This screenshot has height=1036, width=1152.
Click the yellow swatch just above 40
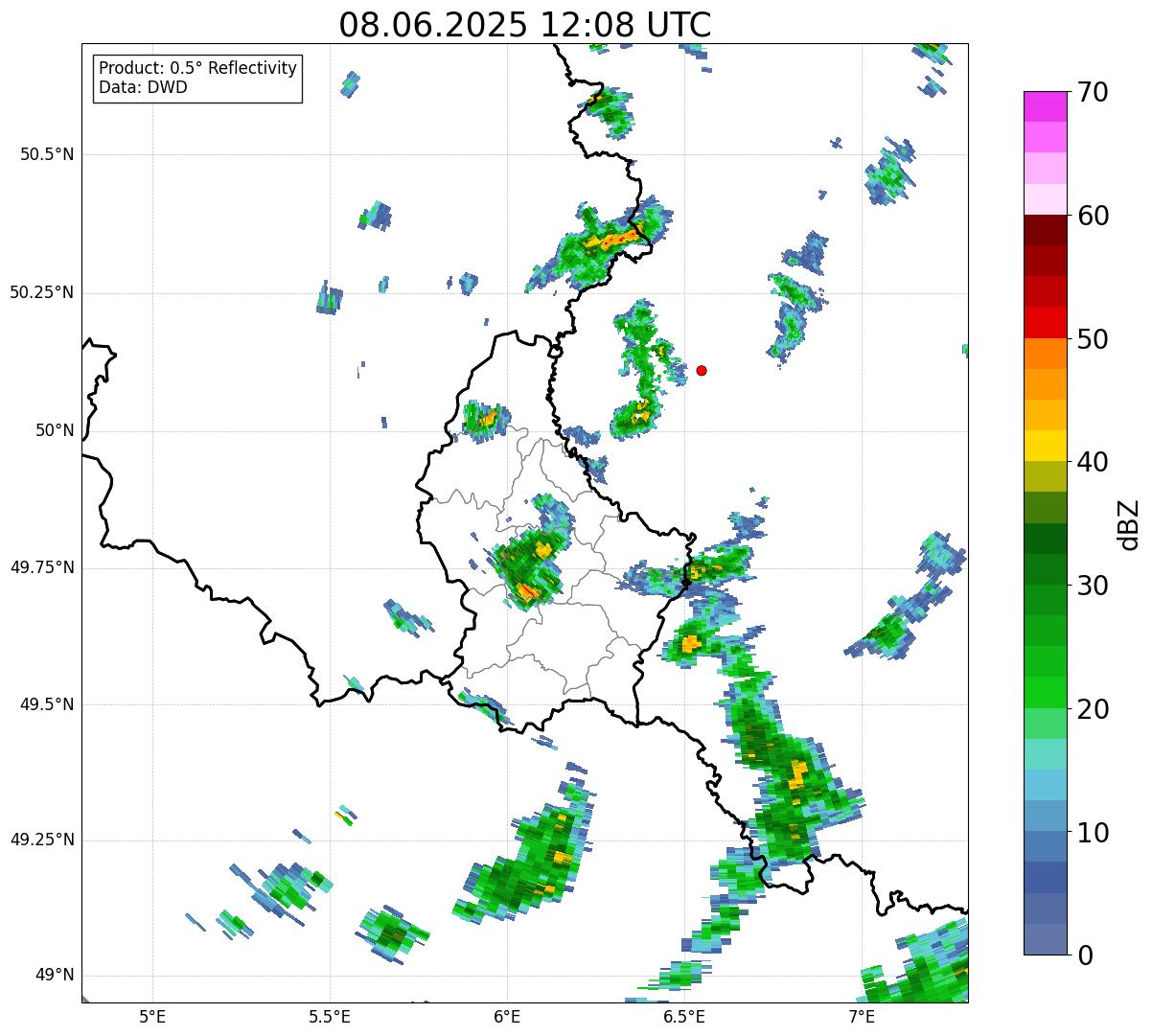pyautogui.click(x=1045, y=446)
